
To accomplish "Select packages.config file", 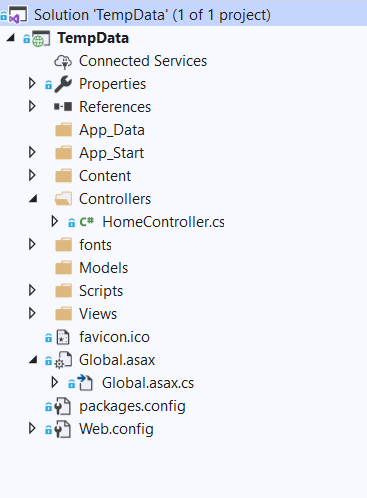I will pyautogui.click(x=132, y=406).
